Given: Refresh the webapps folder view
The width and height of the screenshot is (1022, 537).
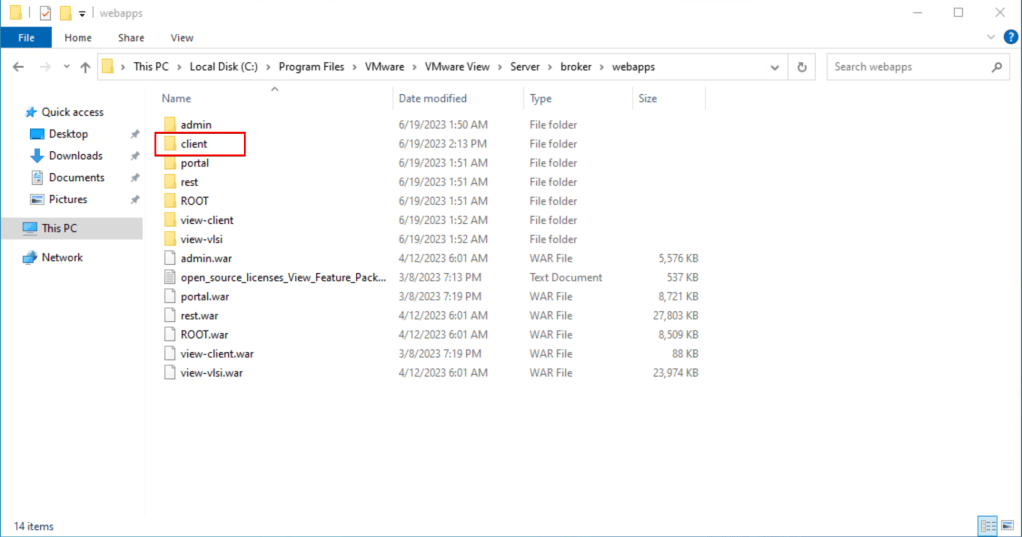Looking at the screenshot, I should (802, 67).
